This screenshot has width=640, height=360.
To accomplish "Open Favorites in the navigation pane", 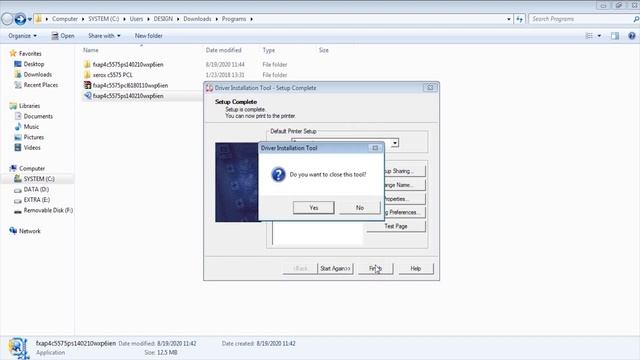I will click(30, 53).
